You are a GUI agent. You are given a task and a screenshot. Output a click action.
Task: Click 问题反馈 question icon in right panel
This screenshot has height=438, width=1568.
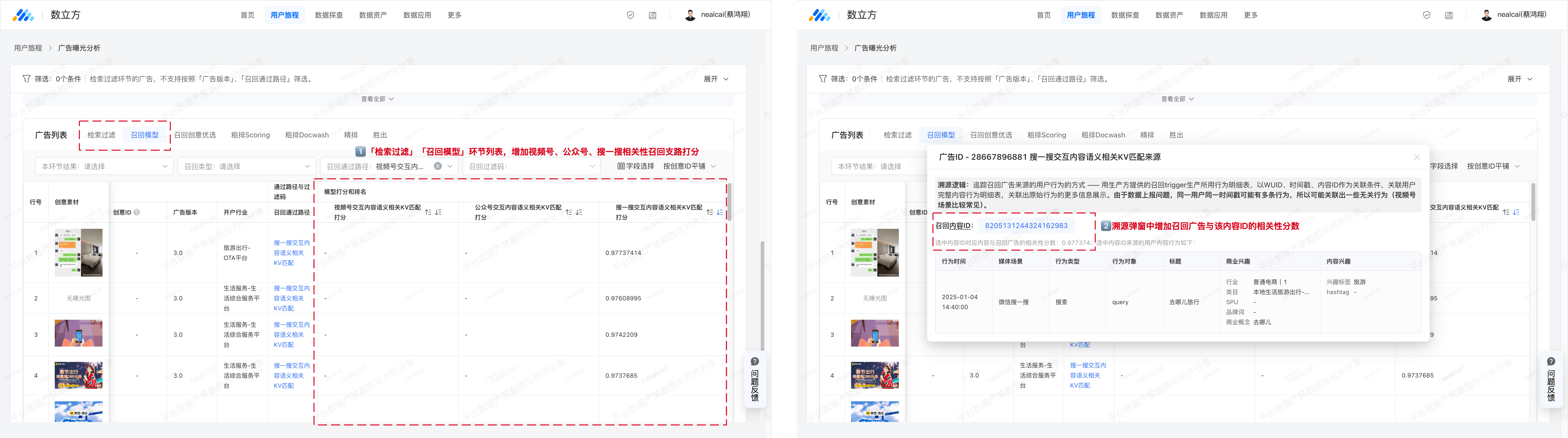point(1550,361)
